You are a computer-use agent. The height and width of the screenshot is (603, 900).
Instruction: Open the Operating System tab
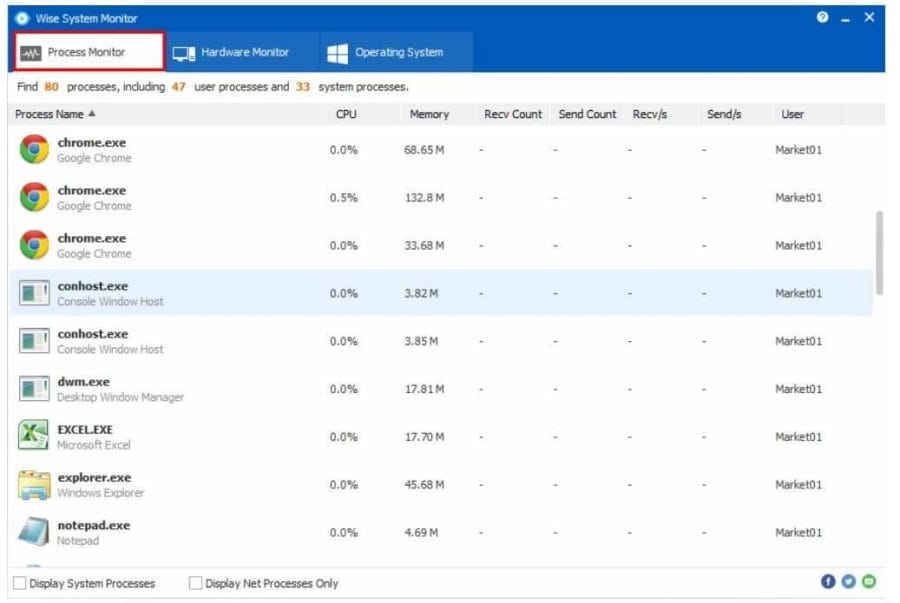[x=397, y=52]
